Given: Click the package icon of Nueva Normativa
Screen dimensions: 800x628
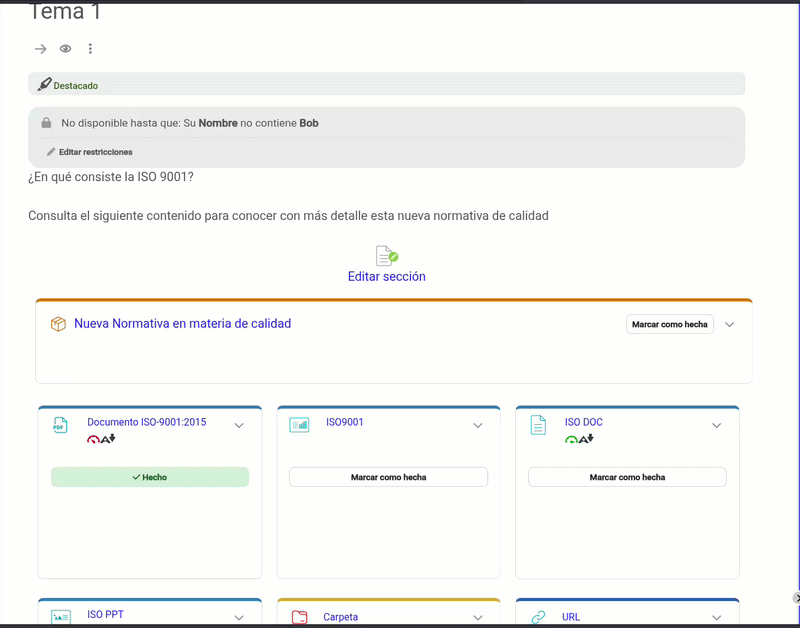Looking at the screenshot, I should point(58,324).
